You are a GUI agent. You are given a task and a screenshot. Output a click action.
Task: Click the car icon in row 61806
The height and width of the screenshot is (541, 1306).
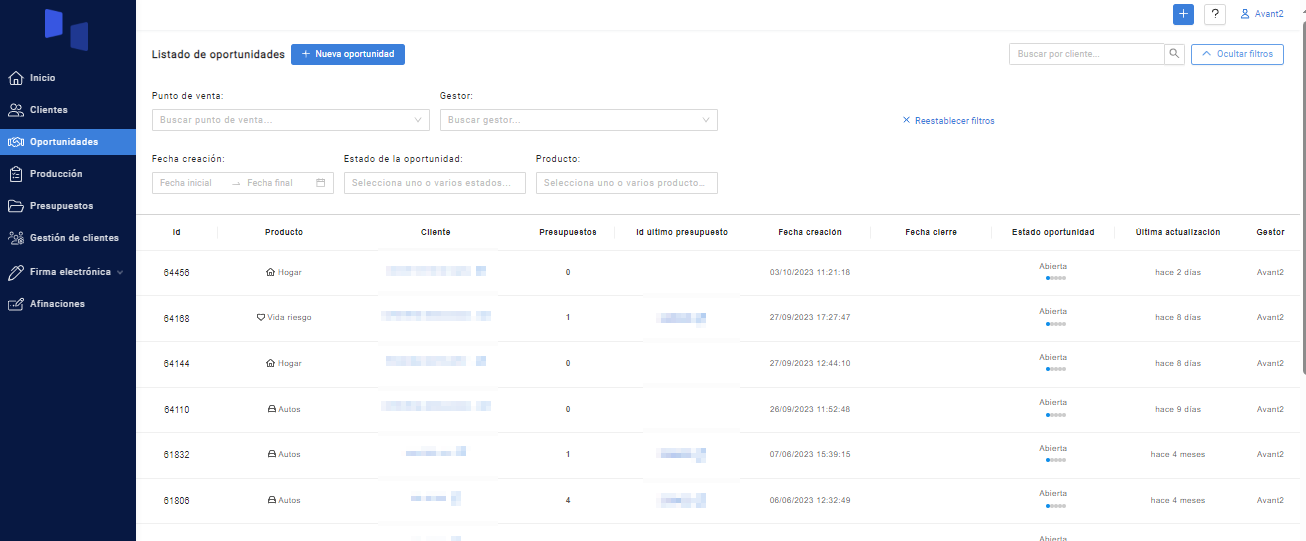click(x=271, y=500)
